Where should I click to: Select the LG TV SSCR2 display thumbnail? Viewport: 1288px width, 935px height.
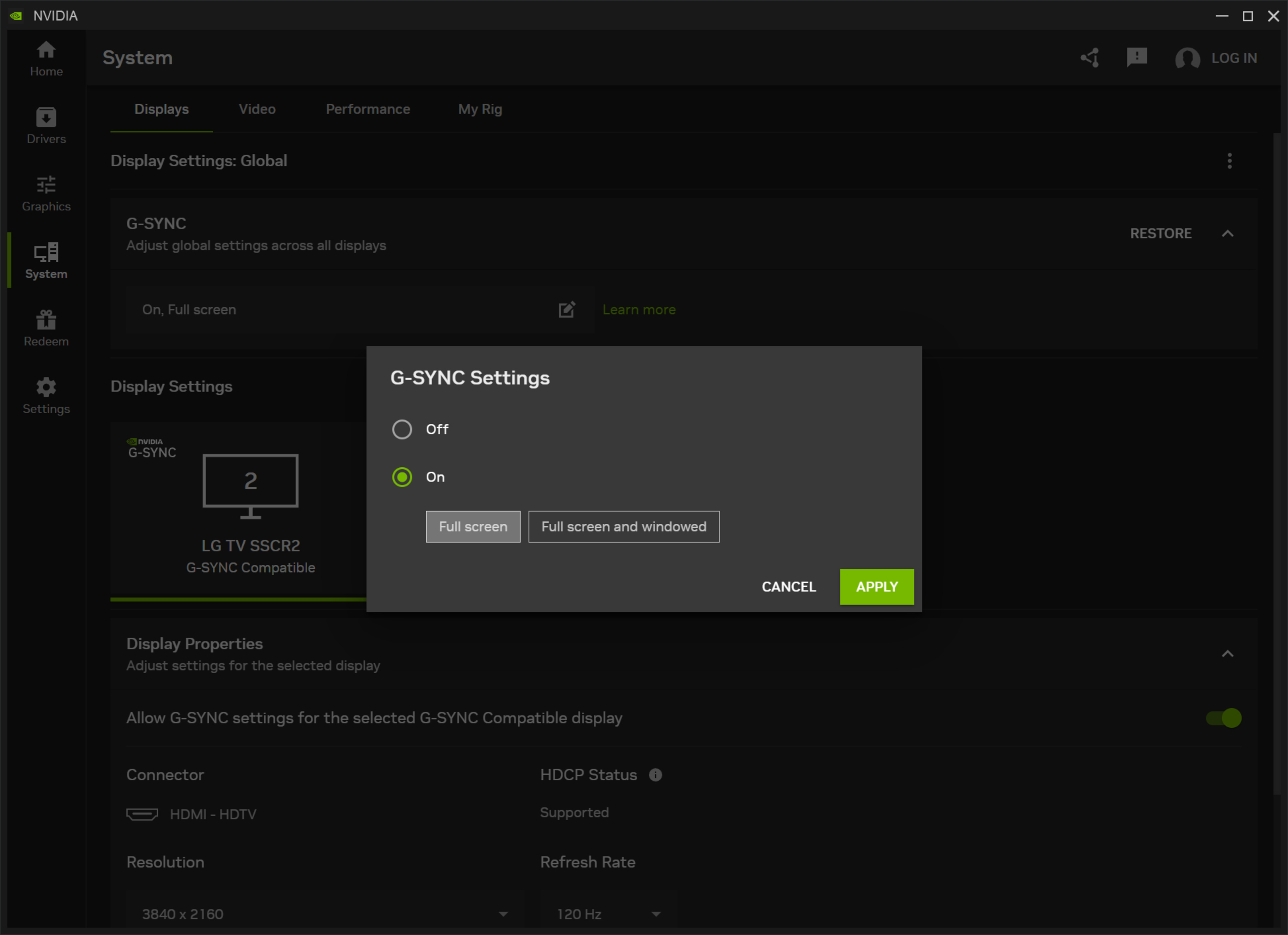[251, 486]
